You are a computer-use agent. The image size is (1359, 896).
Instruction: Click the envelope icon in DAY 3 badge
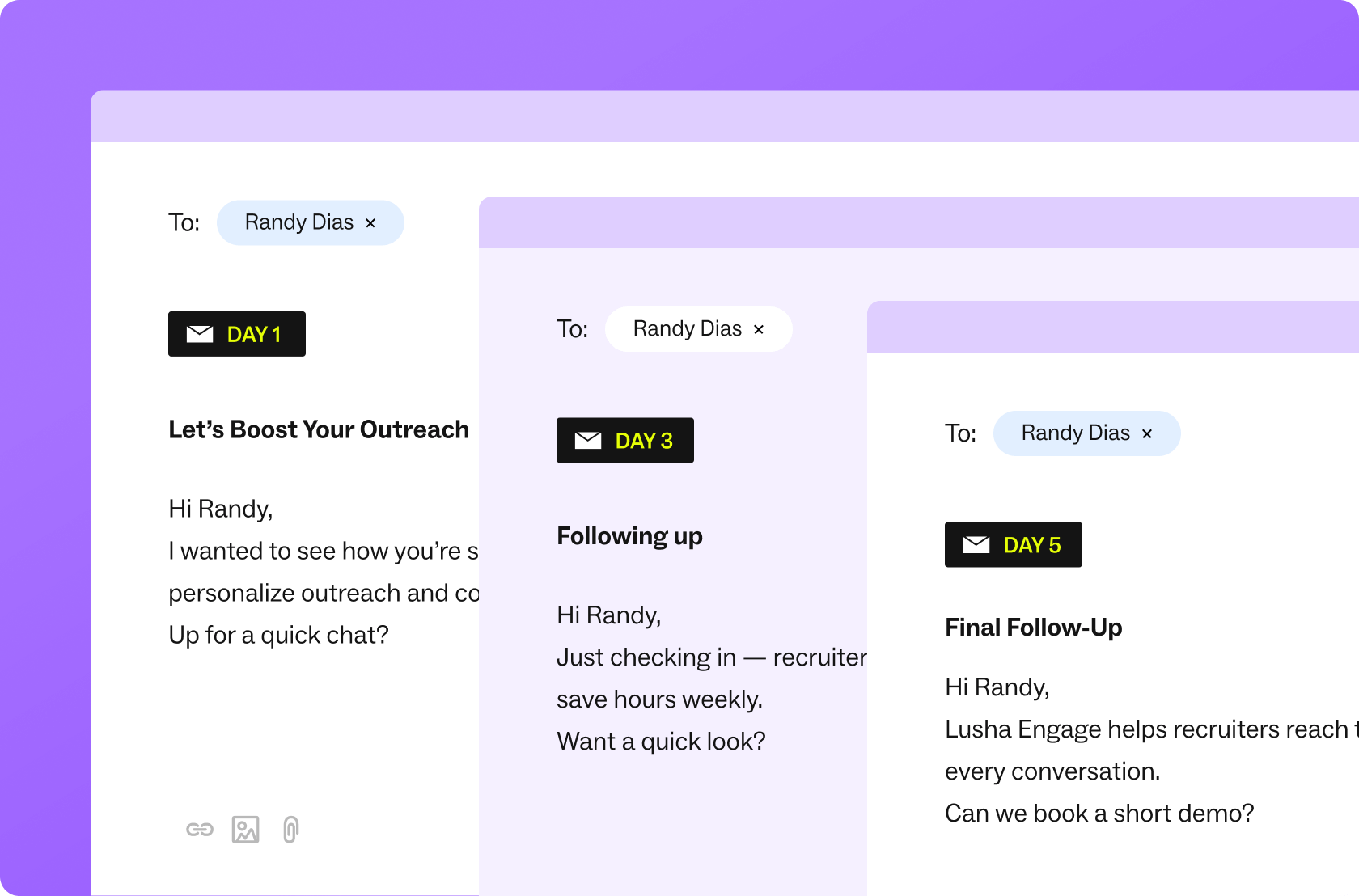tap(588, 441)
